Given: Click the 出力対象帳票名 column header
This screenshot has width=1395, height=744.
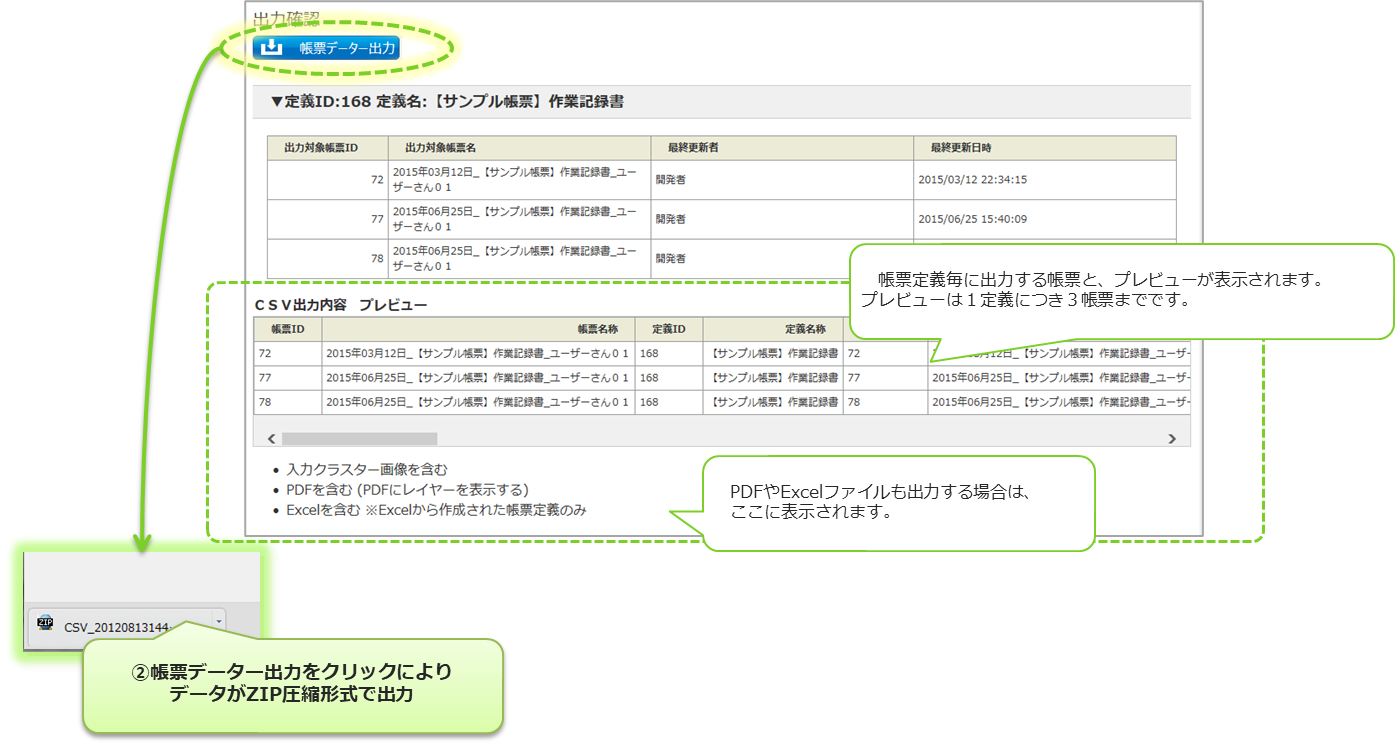Looking at the screenshot, I should pyautogui.click(x=440, y=148).
